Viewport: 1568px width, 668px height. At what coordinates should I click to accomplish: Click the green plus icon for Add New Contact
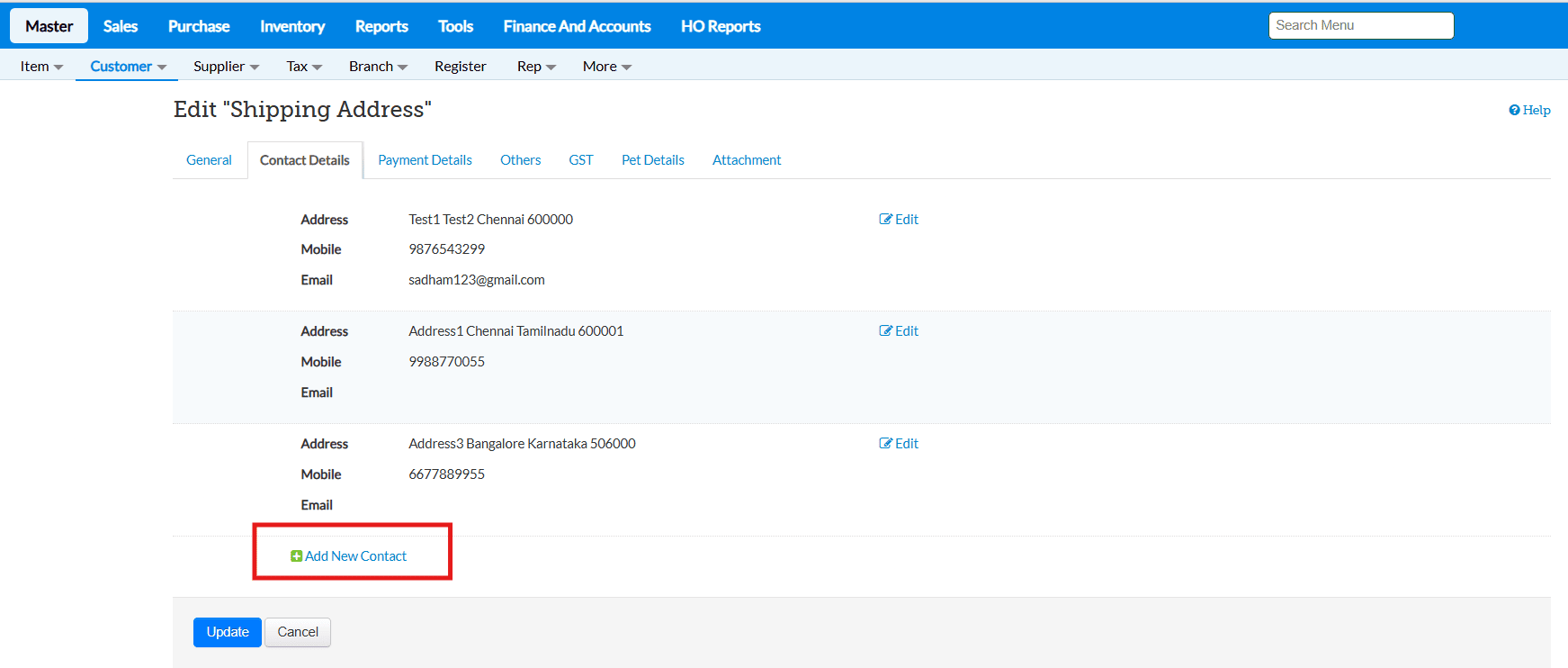[x=296, y=556]
